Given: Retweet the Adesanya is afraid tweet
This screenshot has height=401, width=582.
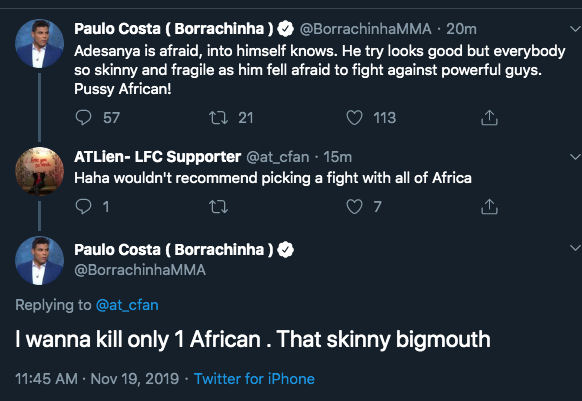Looking at the screenshot, I should point(218,118).
